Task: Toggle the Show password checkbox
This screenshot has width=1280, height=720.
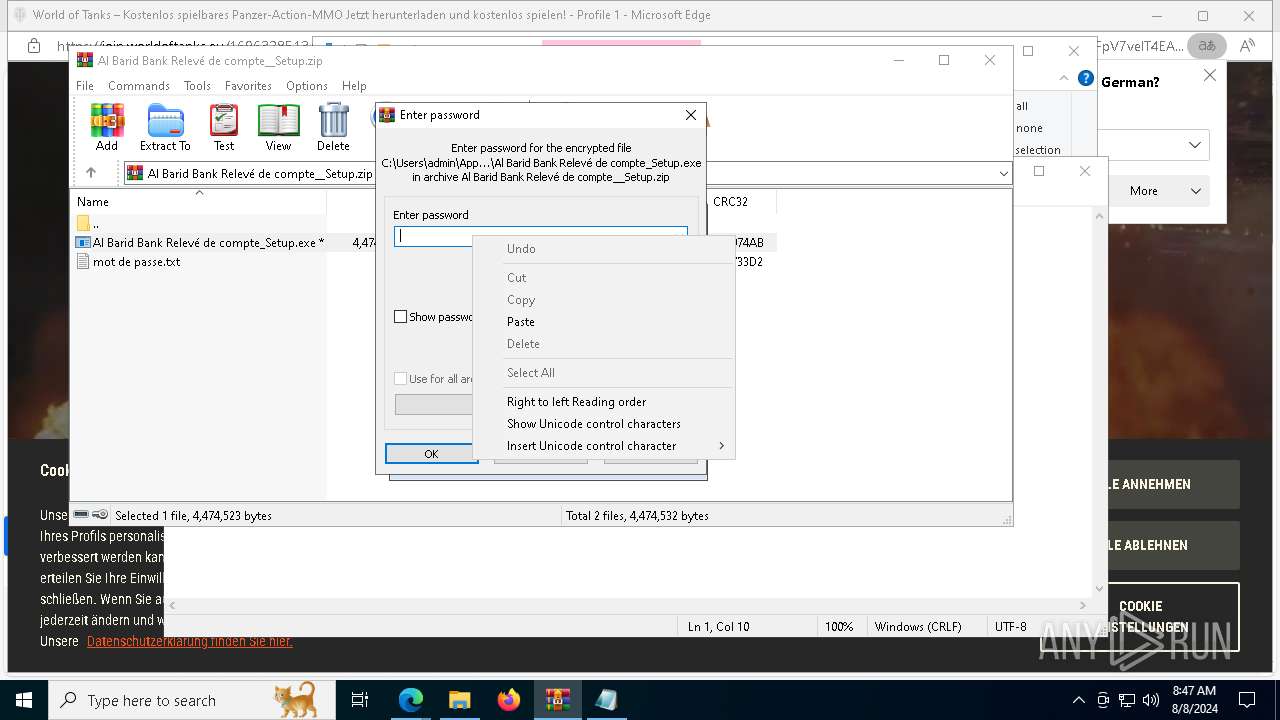Action: coord(401,317)
